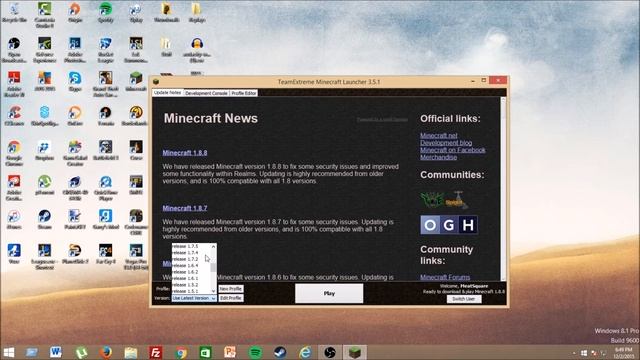Click version list scroll-down arrow
The width and height of the screenshot is (640, 360).
point(213,291)
